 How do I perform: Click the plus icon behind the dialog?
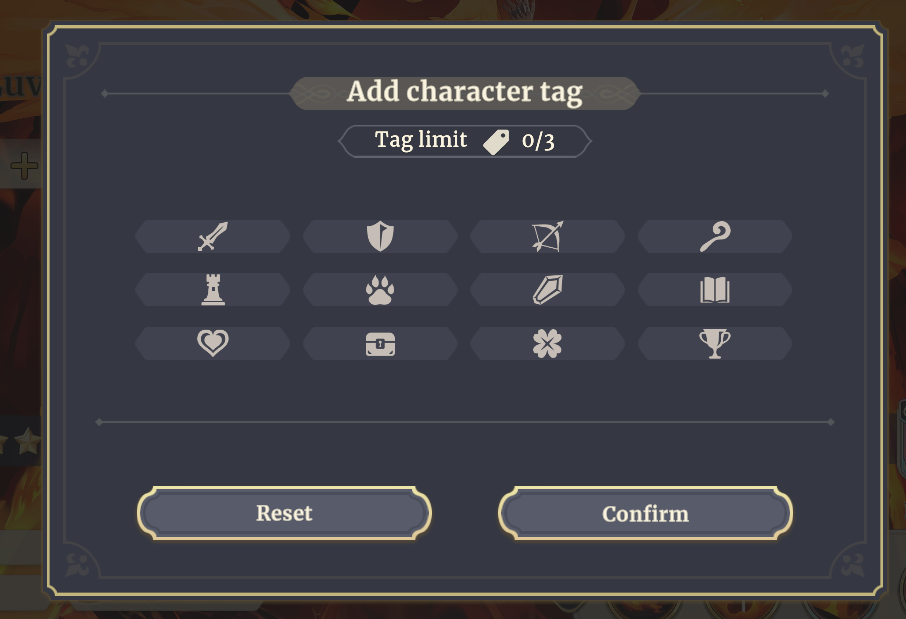(x=24, y=166)
